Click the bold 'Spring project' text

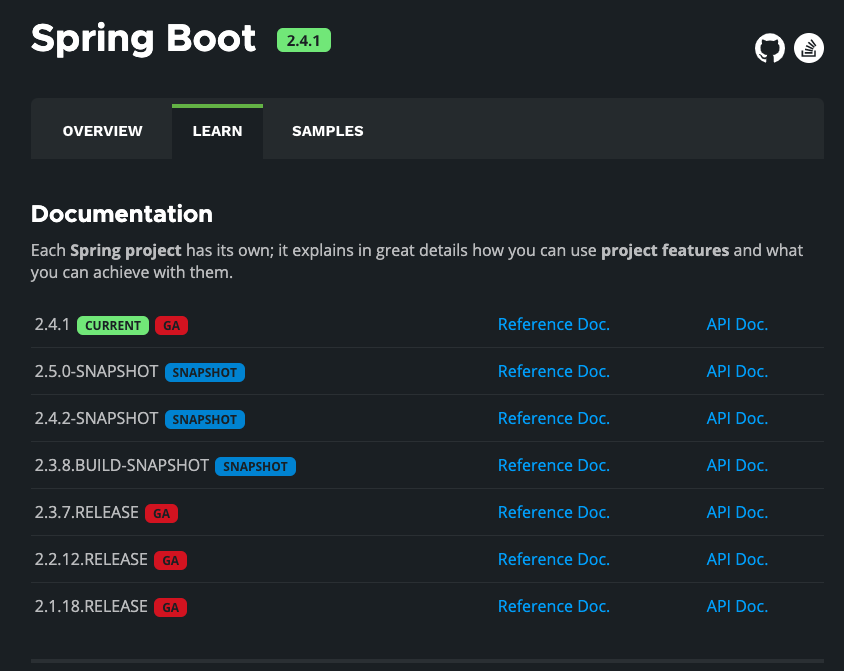pyautogui.click(x=125, y=251)
